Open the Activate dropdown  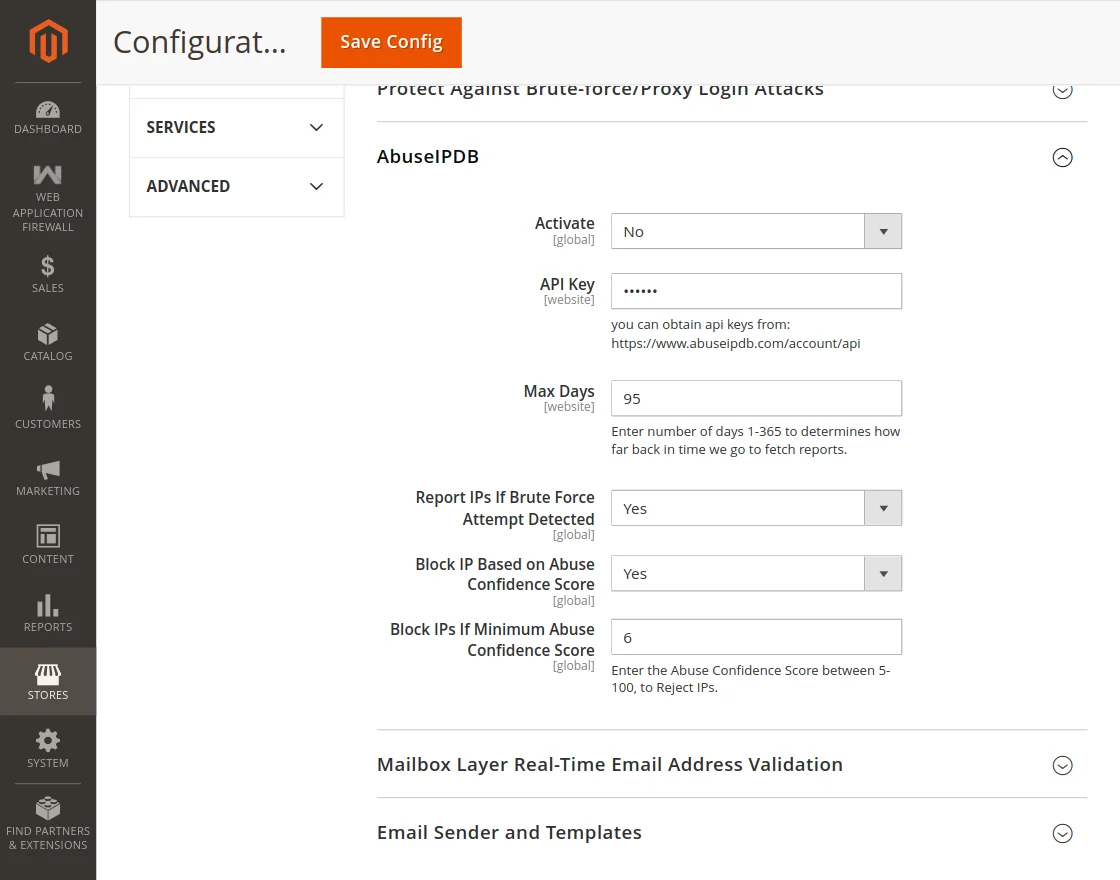click(x=756, y=231)
